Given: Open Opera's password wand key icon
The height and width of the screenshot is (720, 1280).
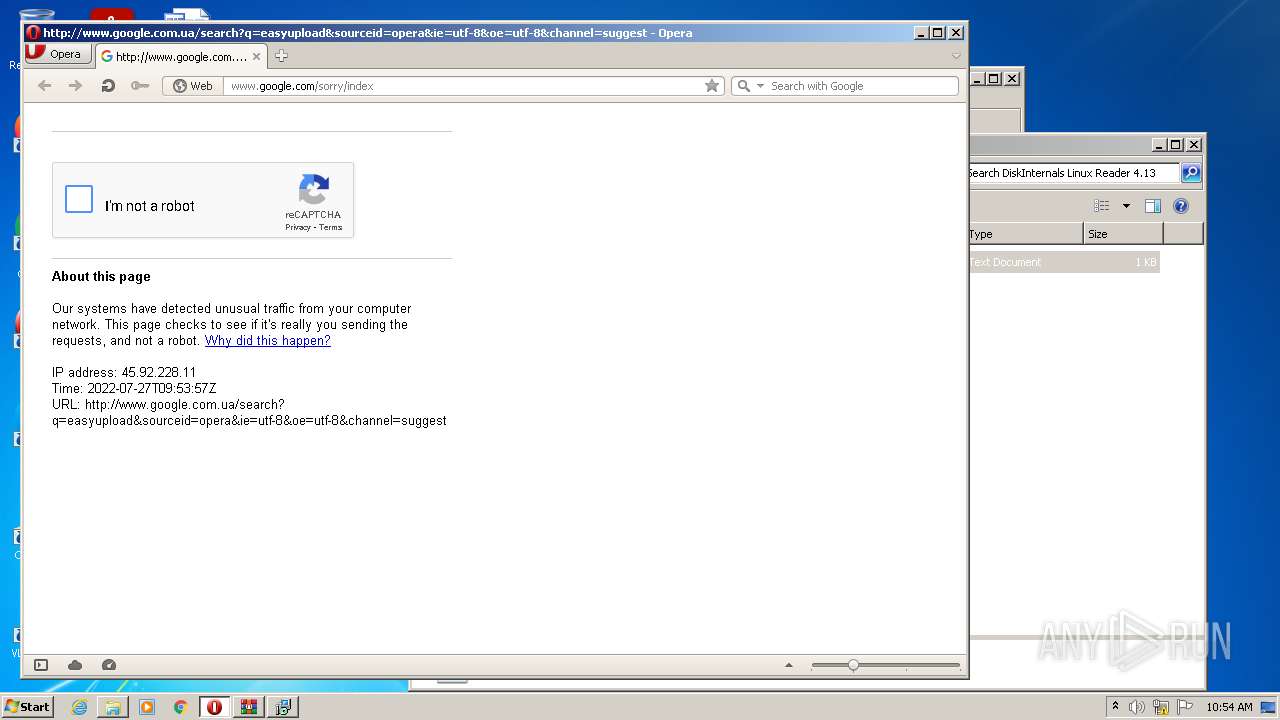Looking at the screenshot, I should (x=140, y=86).
